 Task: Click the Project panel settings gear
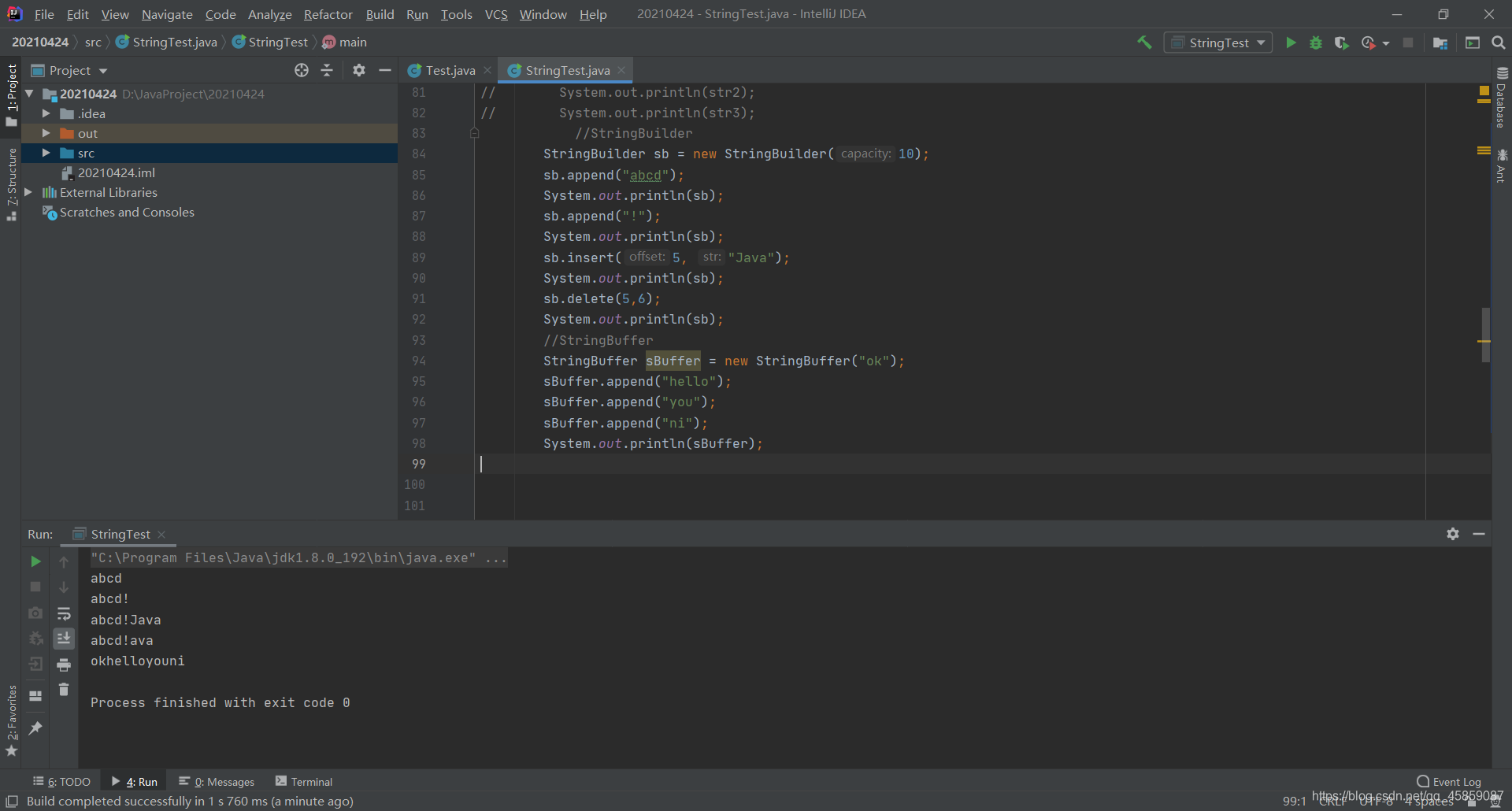point(359,70)
